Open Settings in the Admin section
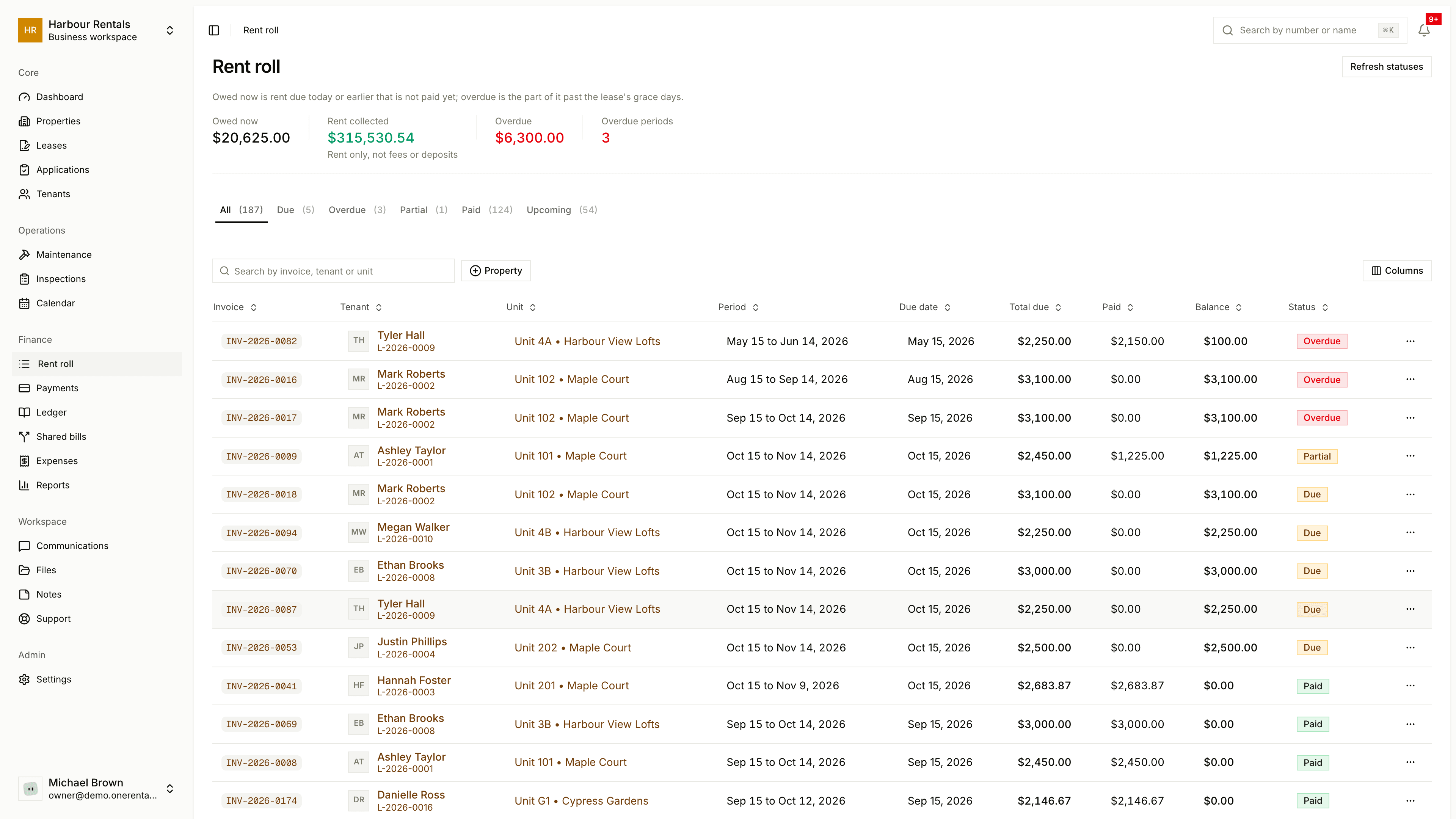This screenshot has height=819, width=1456. click(97, 679)
